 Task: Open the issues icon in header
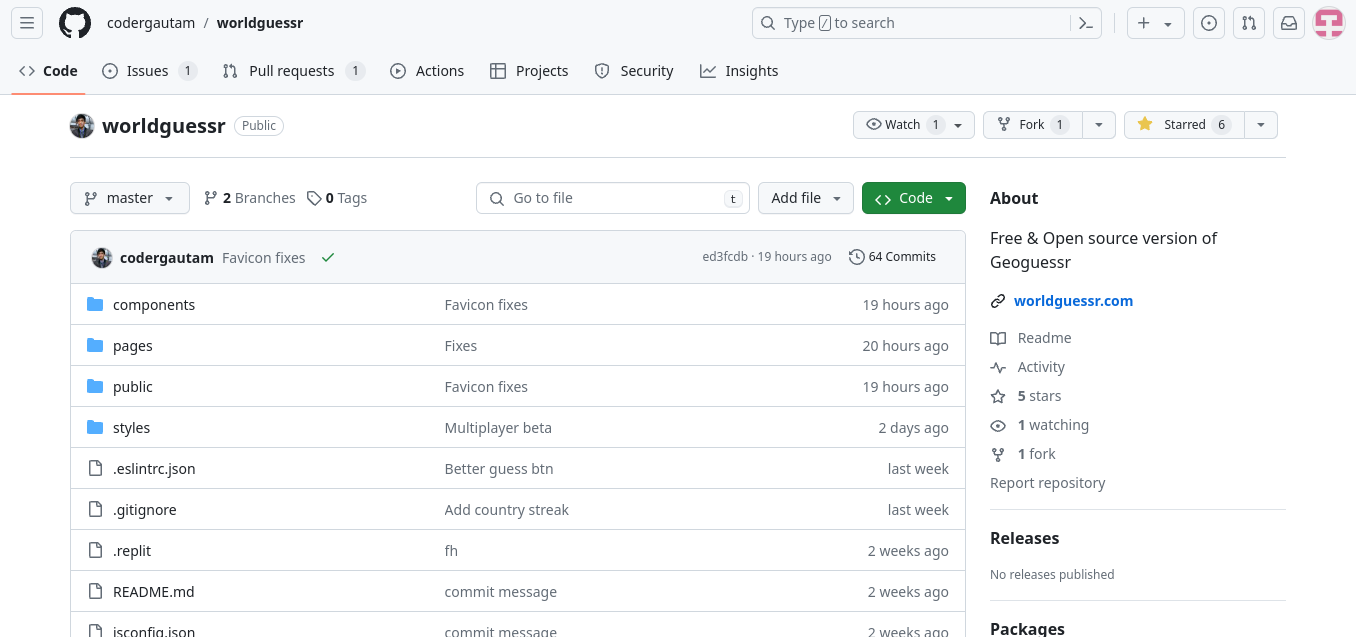1209,23
